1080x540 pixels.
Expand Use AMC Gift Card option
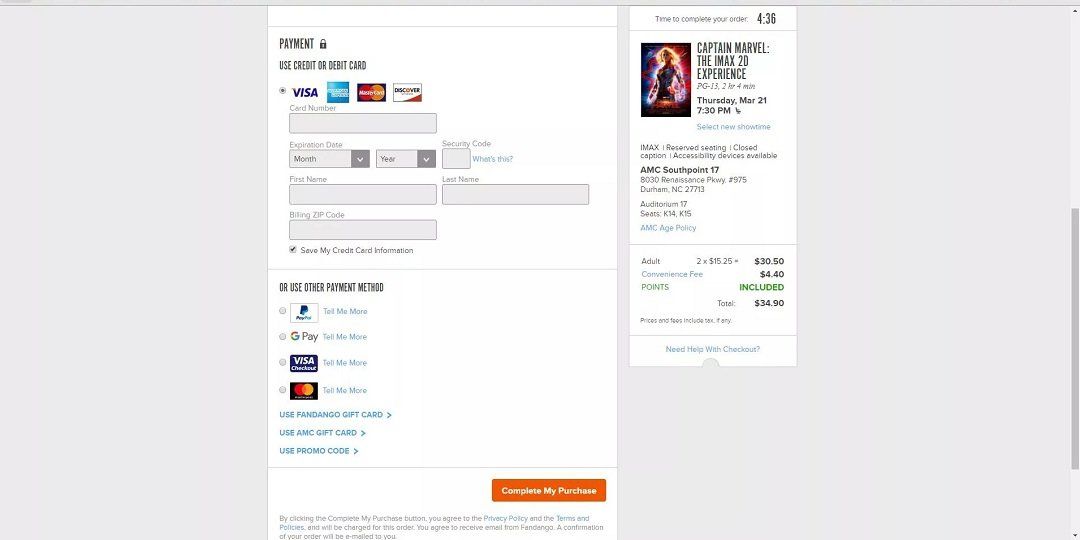(322, 433)
